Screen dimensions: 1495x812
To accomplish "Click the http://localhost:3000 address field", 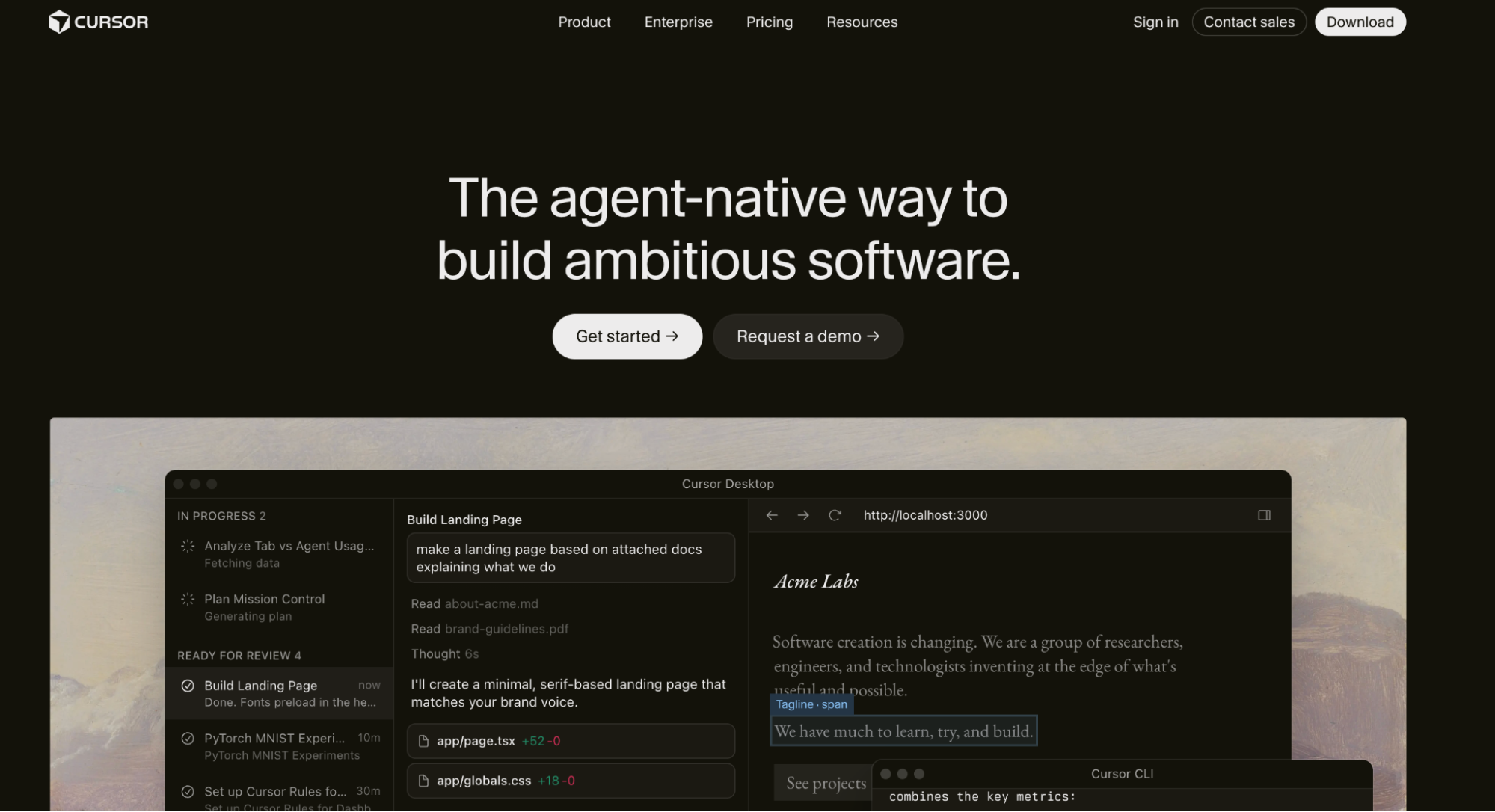I will coord(925,515).
